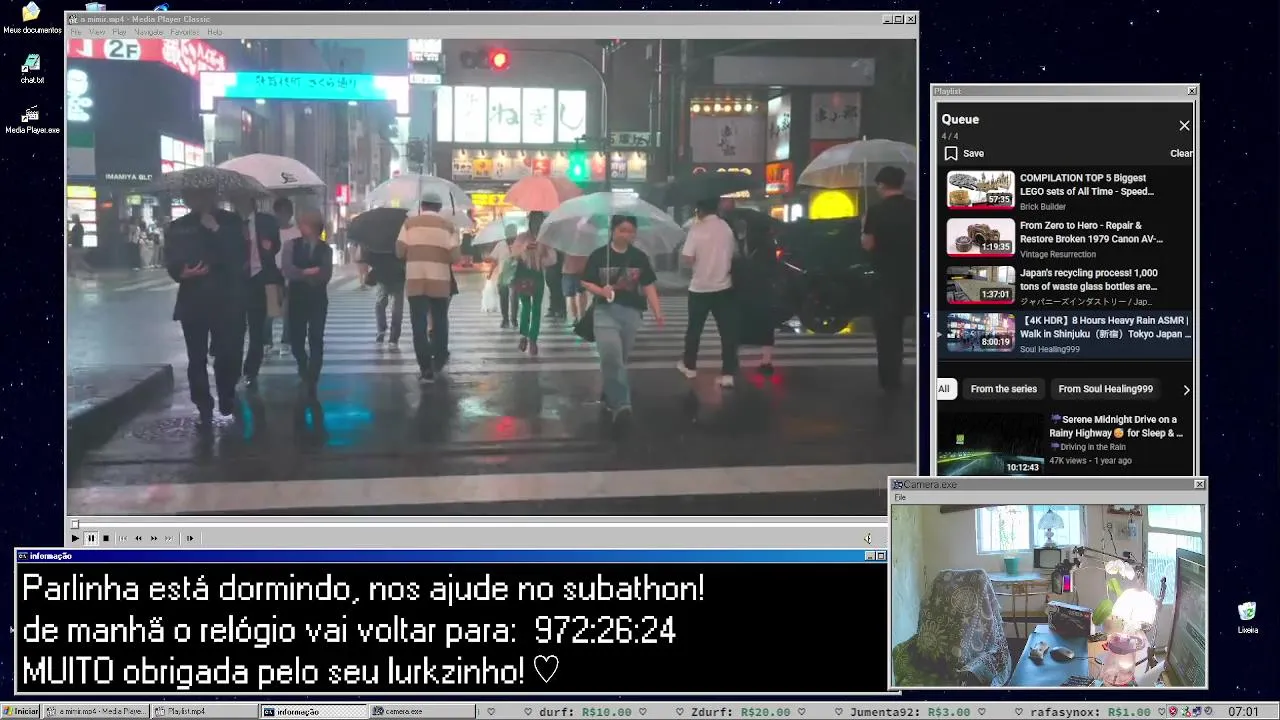Skip to next track in Media Player Classic
The image size is (1280, 720).
click(169, 538)
